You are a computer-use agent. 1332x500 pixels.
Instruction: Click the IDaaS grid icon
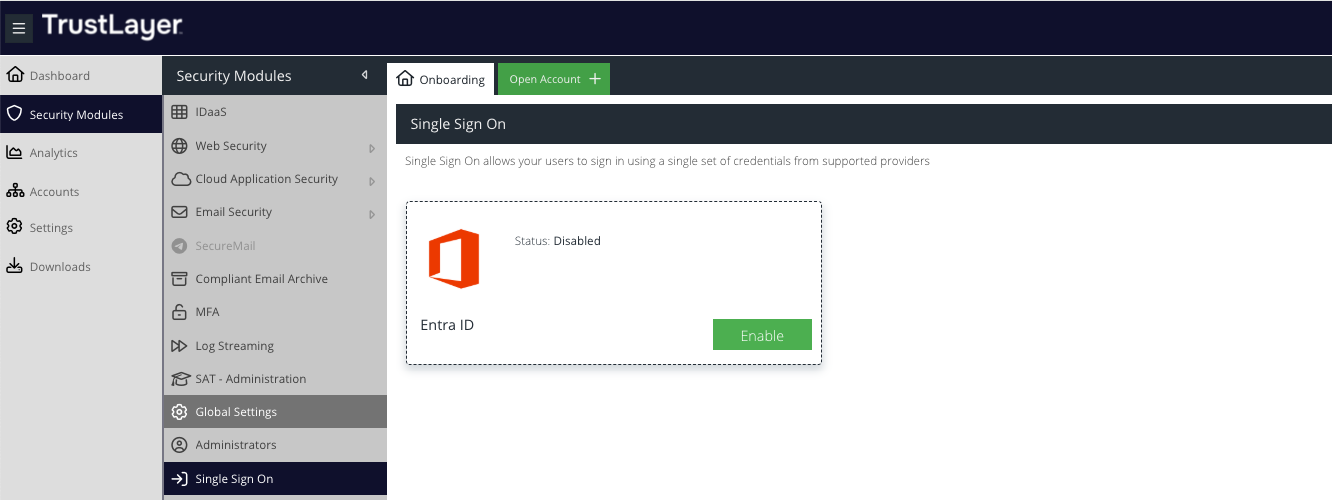180,112
